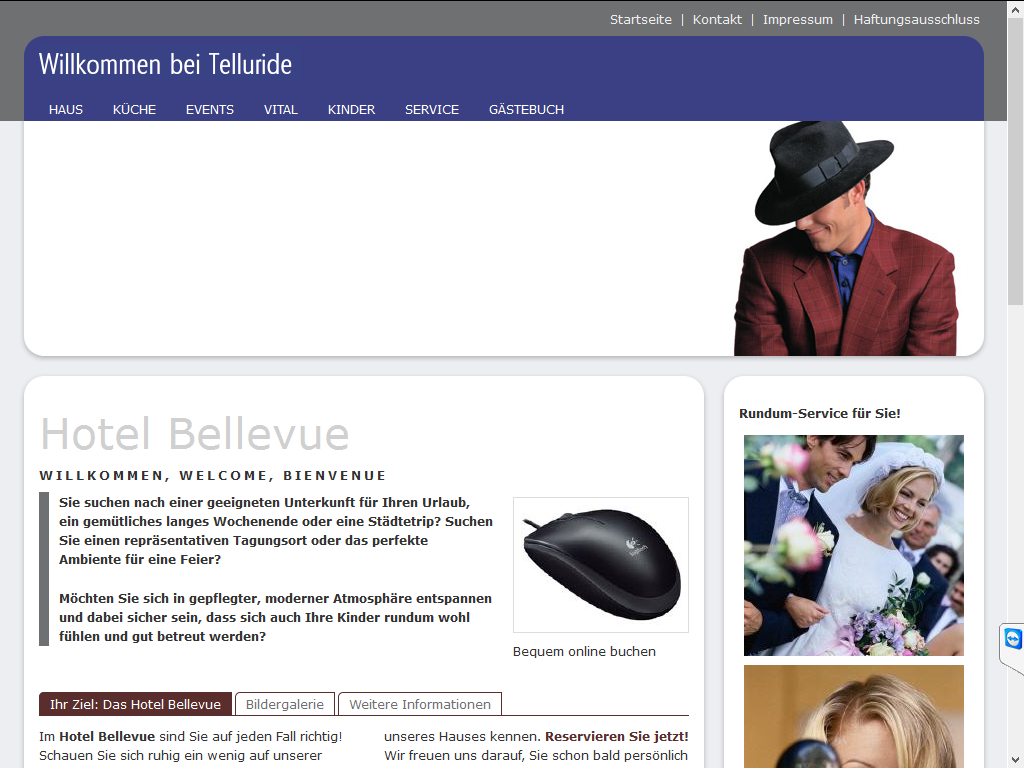Select the 'Ihr Ziel: Das Hotel Bellevue' tab
Image resolution: width=1024 pixels, height=768 pixels.
tap(135, 704)
